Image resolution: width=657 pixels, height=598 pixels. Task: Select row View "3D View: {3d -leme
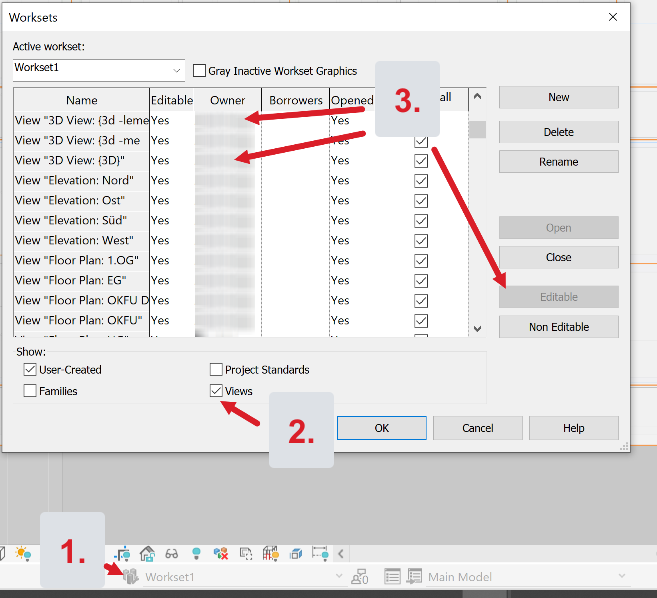82,121
